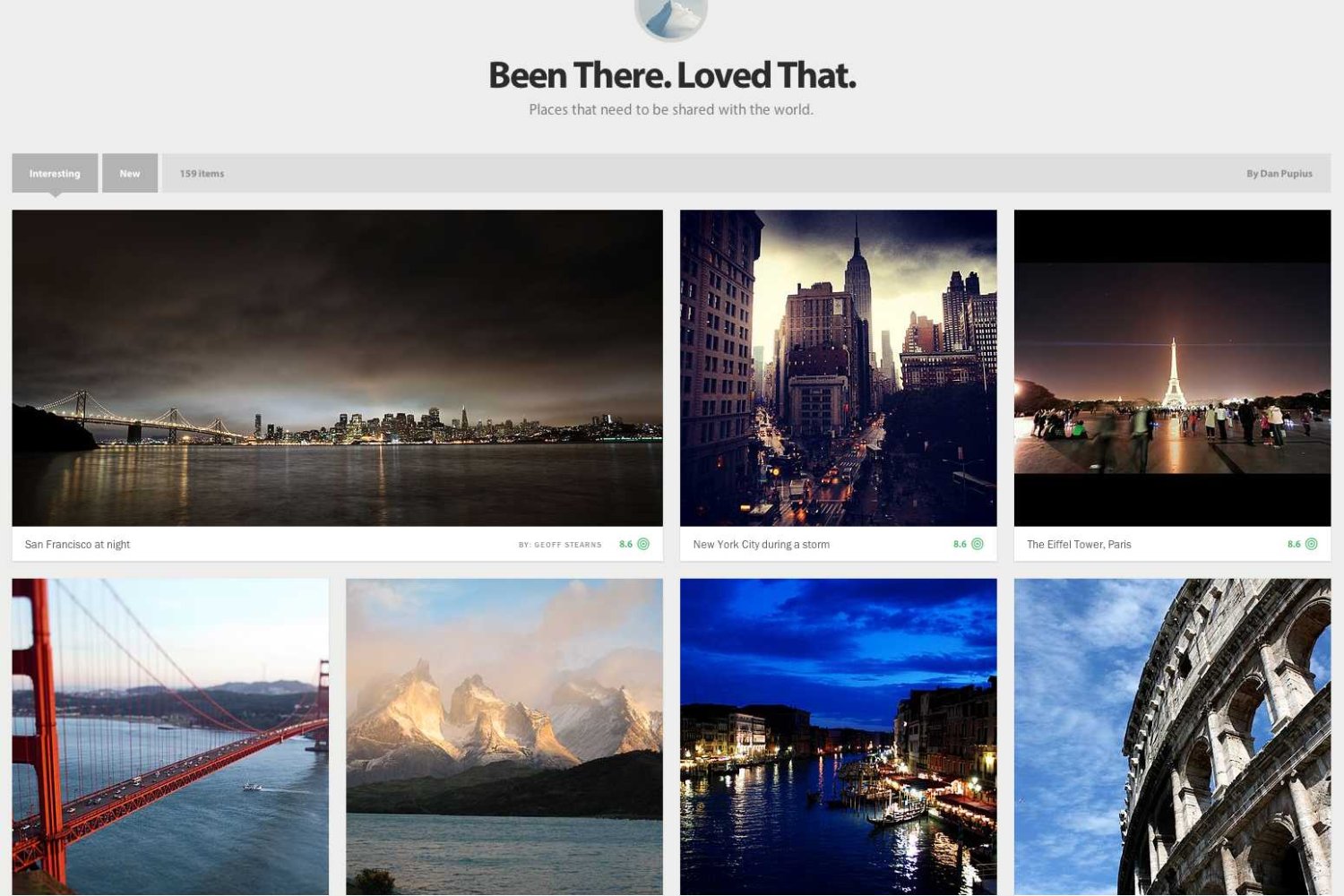The width and height of the screenshot is (1344, 896).
Task: Open the Golden Gate Bridge photo
Action: coord(170,737)
